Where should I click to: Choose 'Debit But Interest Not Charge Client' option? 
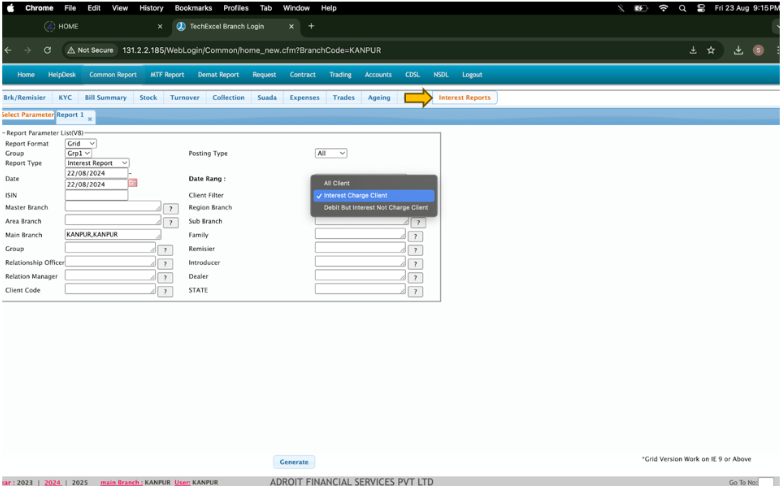click(375, 208)
